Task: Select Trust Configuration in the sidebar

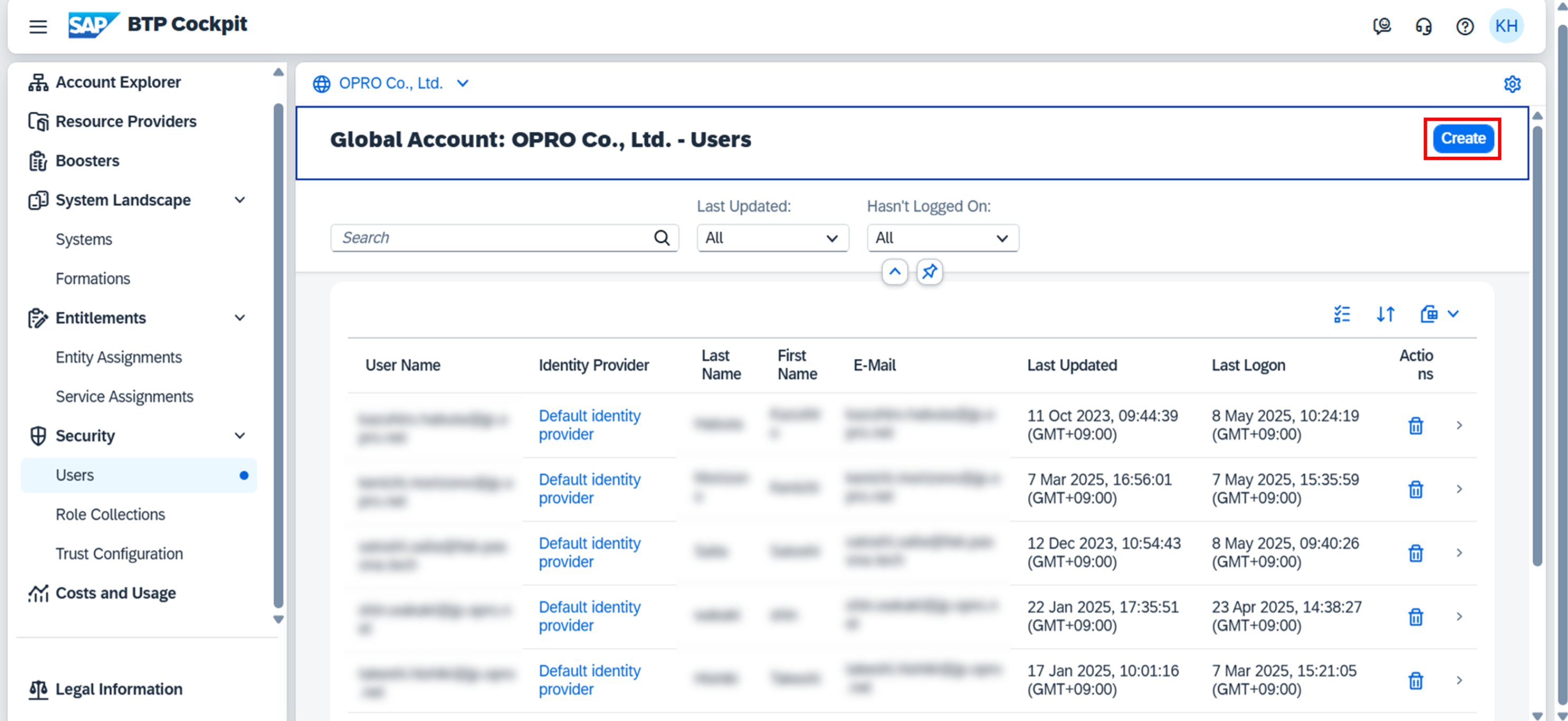Action: [119, 554]
